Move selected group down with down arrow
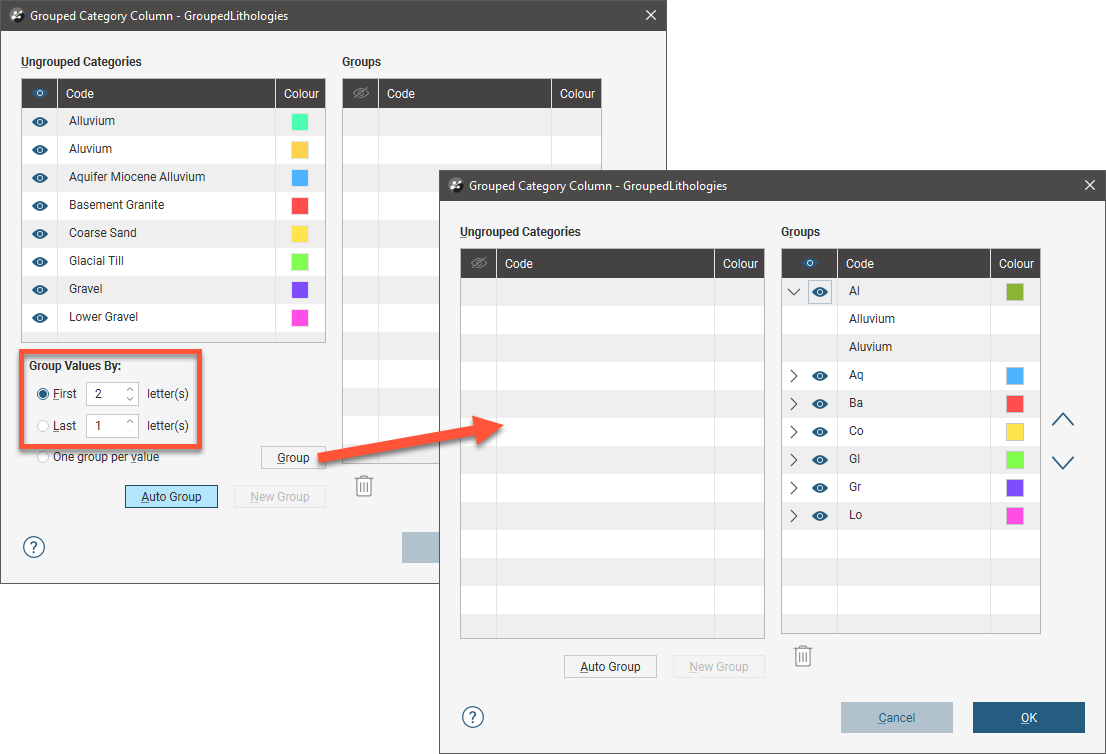Image resolution: width=1106 pixels, height=754 pixels. point(1062,462)
